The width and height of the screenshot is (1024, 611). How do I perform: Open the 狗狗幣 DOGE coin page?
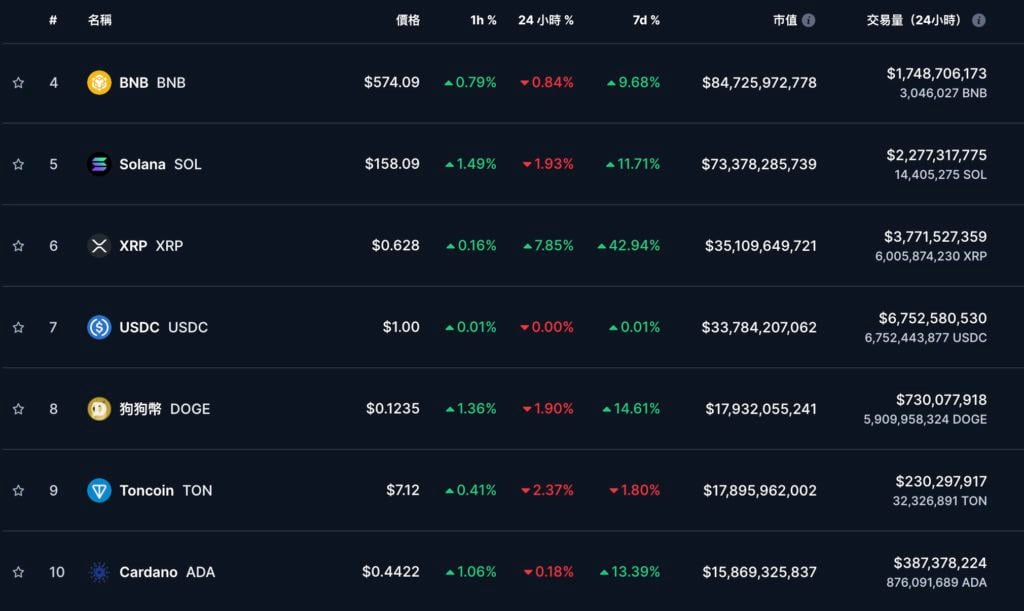164,409
